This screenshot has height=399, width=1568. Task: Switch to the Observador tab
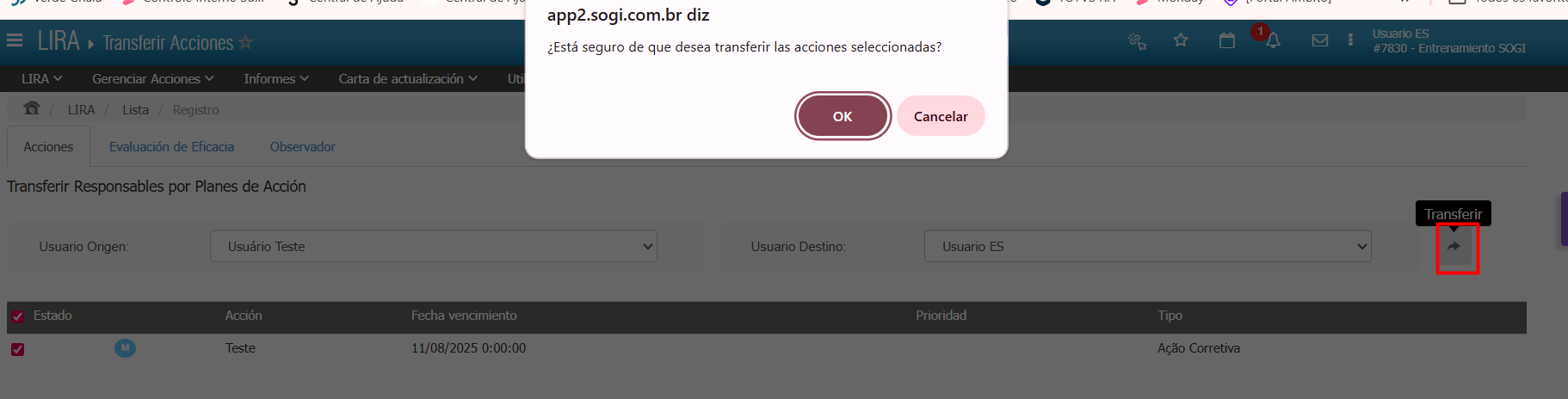[x=303, y=147]
